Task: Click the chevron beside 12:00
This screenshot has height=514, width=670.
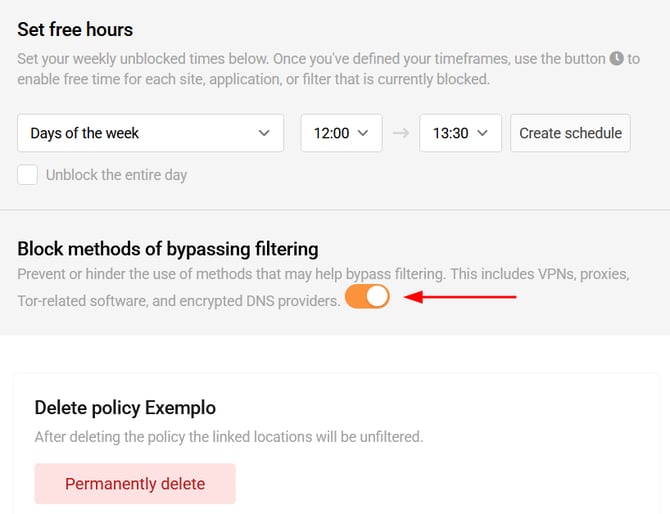Action: tap(363, 133)
